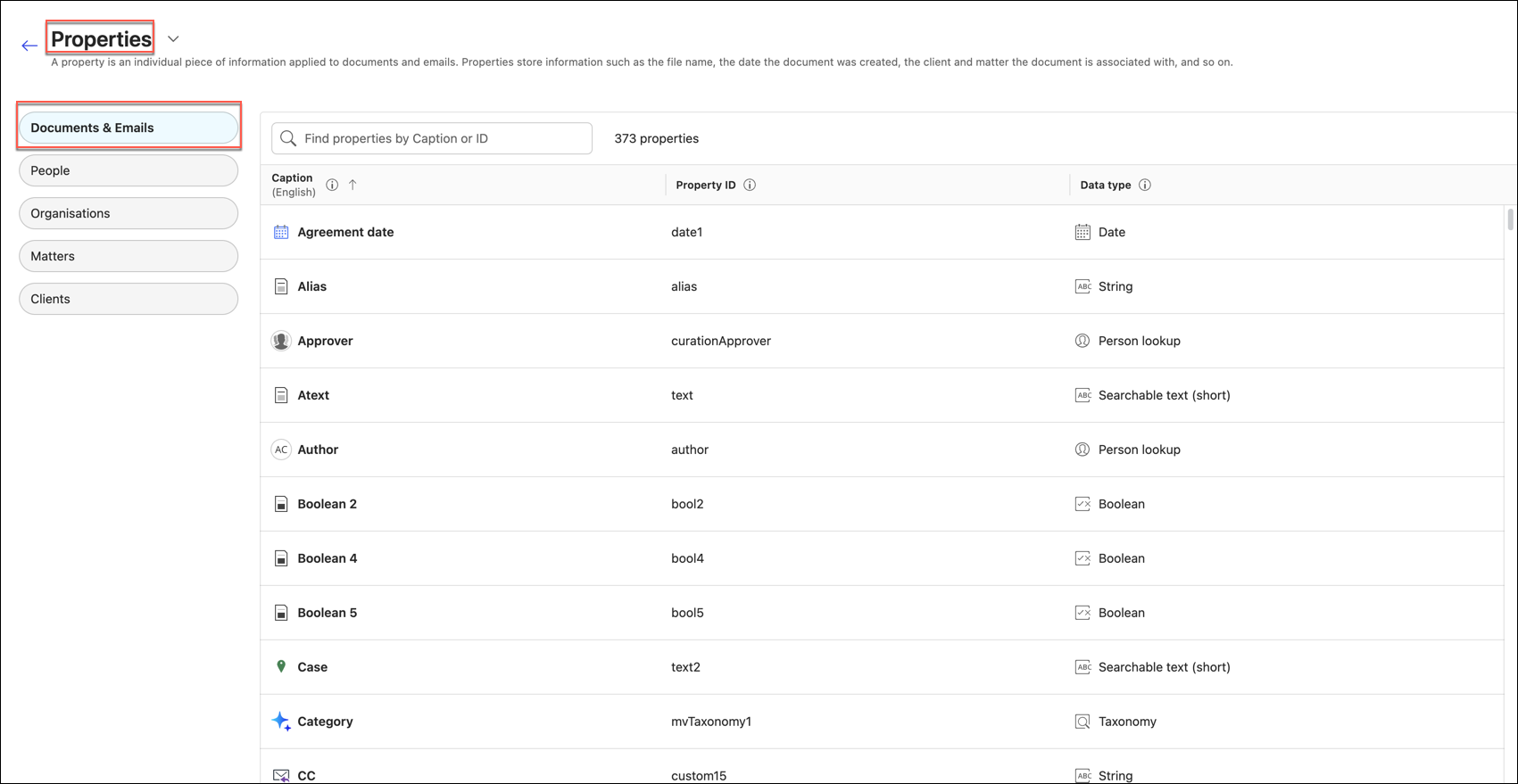This screenshot has width=1518, height=784.
Task: Click the mvTaxonomy1 property ID
Action: pos(711,722)
